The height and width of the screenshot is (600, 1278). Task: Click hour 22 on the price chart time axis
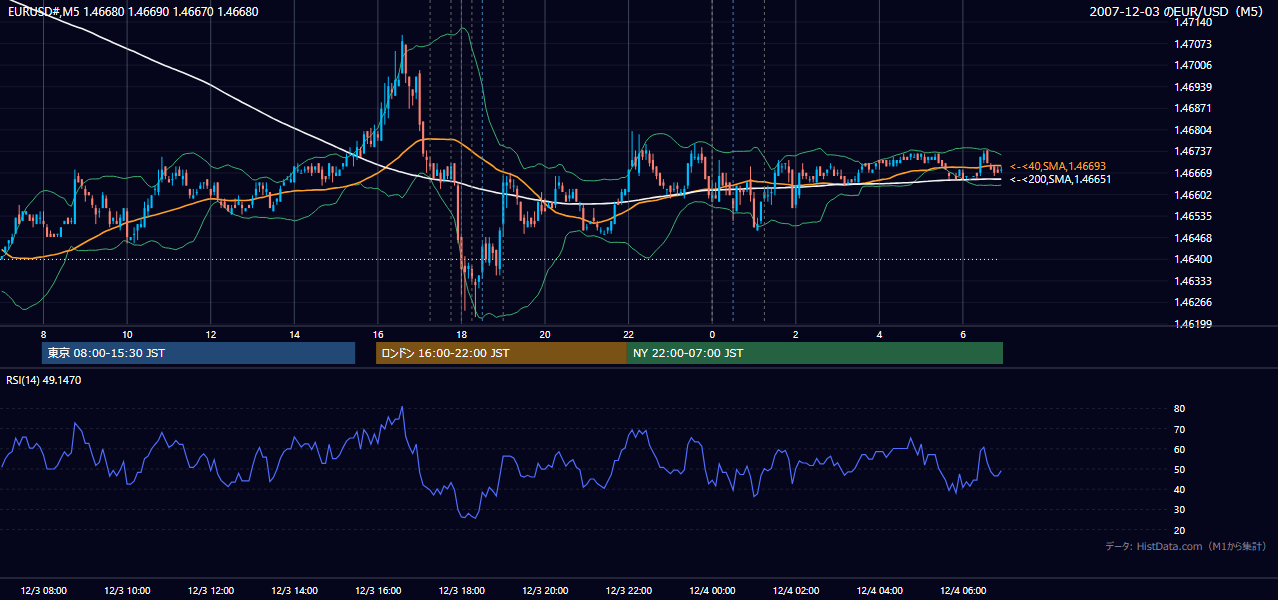coord(629,334)
